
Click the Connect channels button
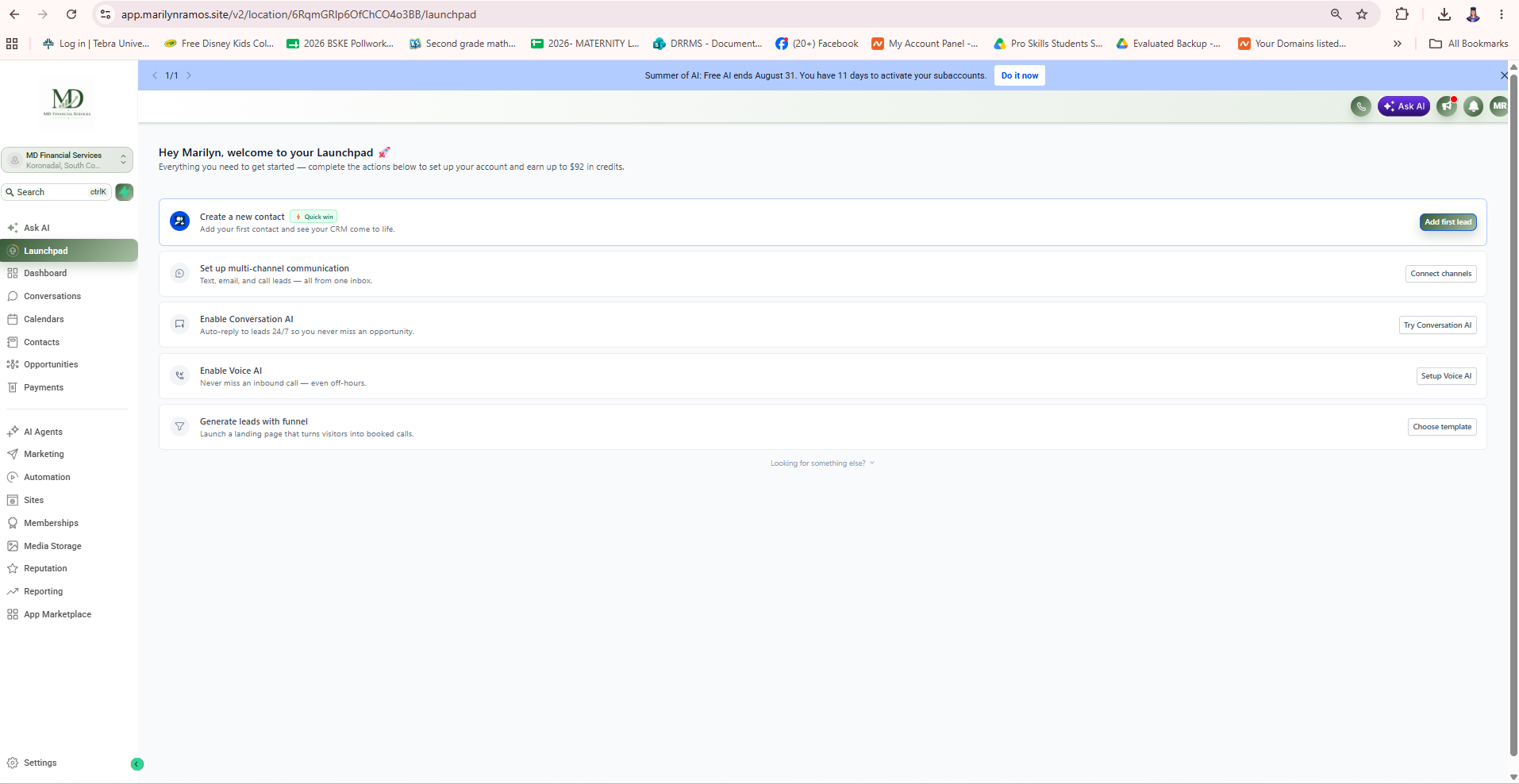1440,274
